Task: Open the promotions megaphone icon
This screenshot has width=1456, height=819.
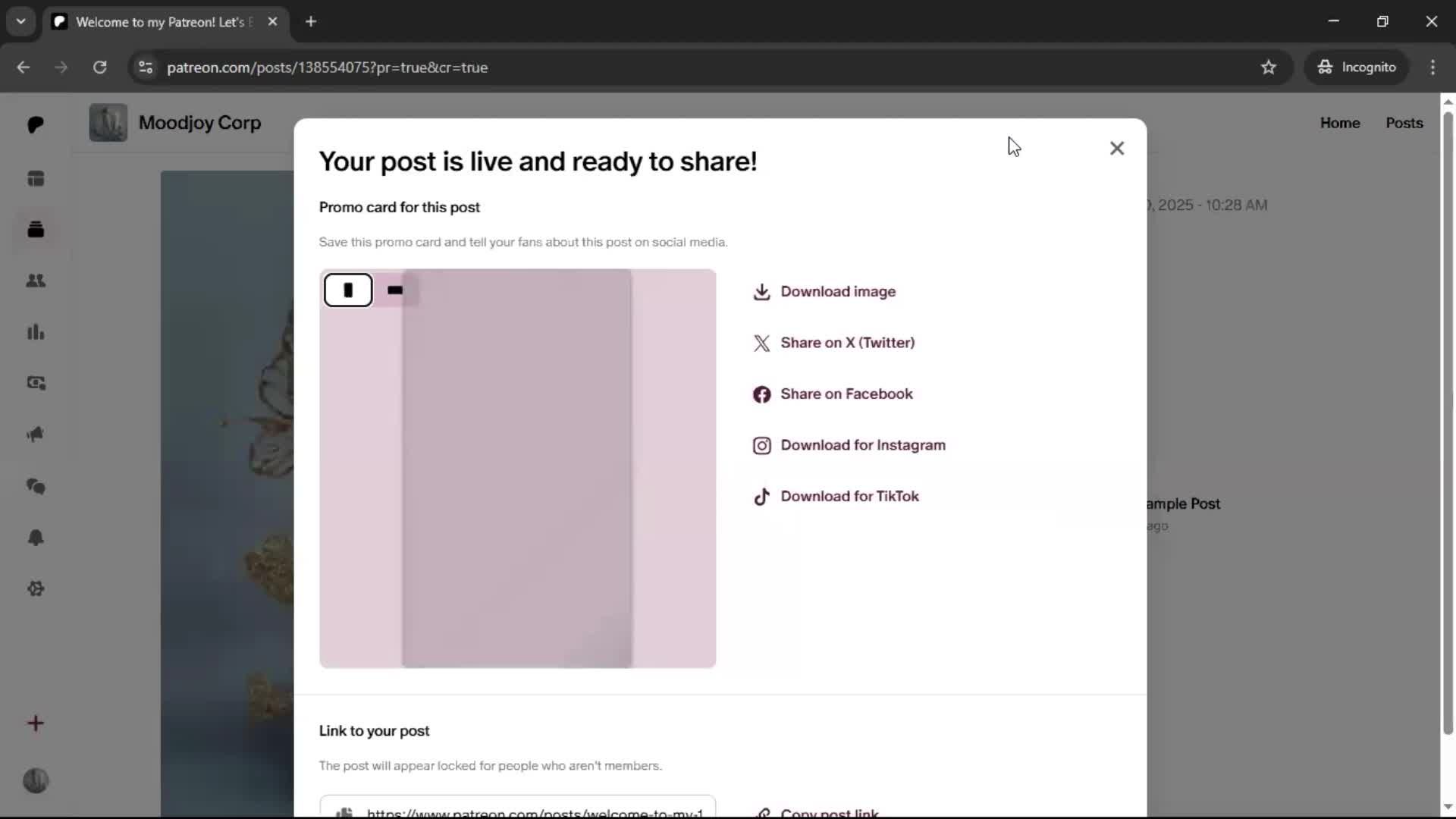Action: [x=36, y=435]
